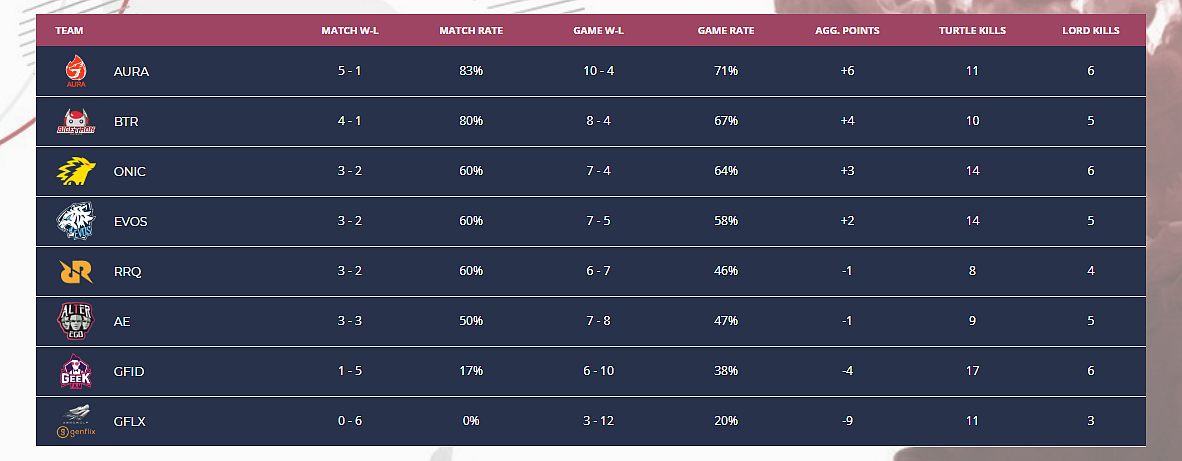Click the Genflix Aerowolf team logo
1182x461 pixels.
coord(76,421)
